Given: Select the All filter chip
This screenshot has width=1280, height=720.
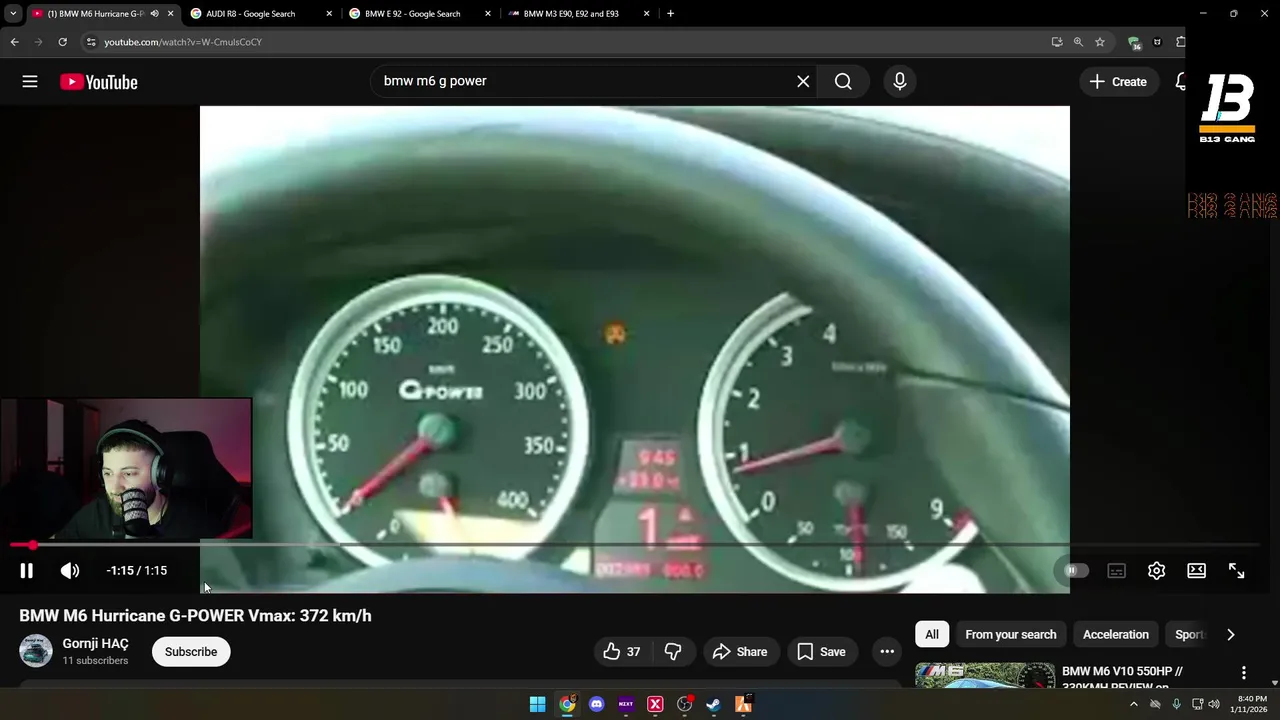Looking at the screenshot, I should (x=931, y=634).
